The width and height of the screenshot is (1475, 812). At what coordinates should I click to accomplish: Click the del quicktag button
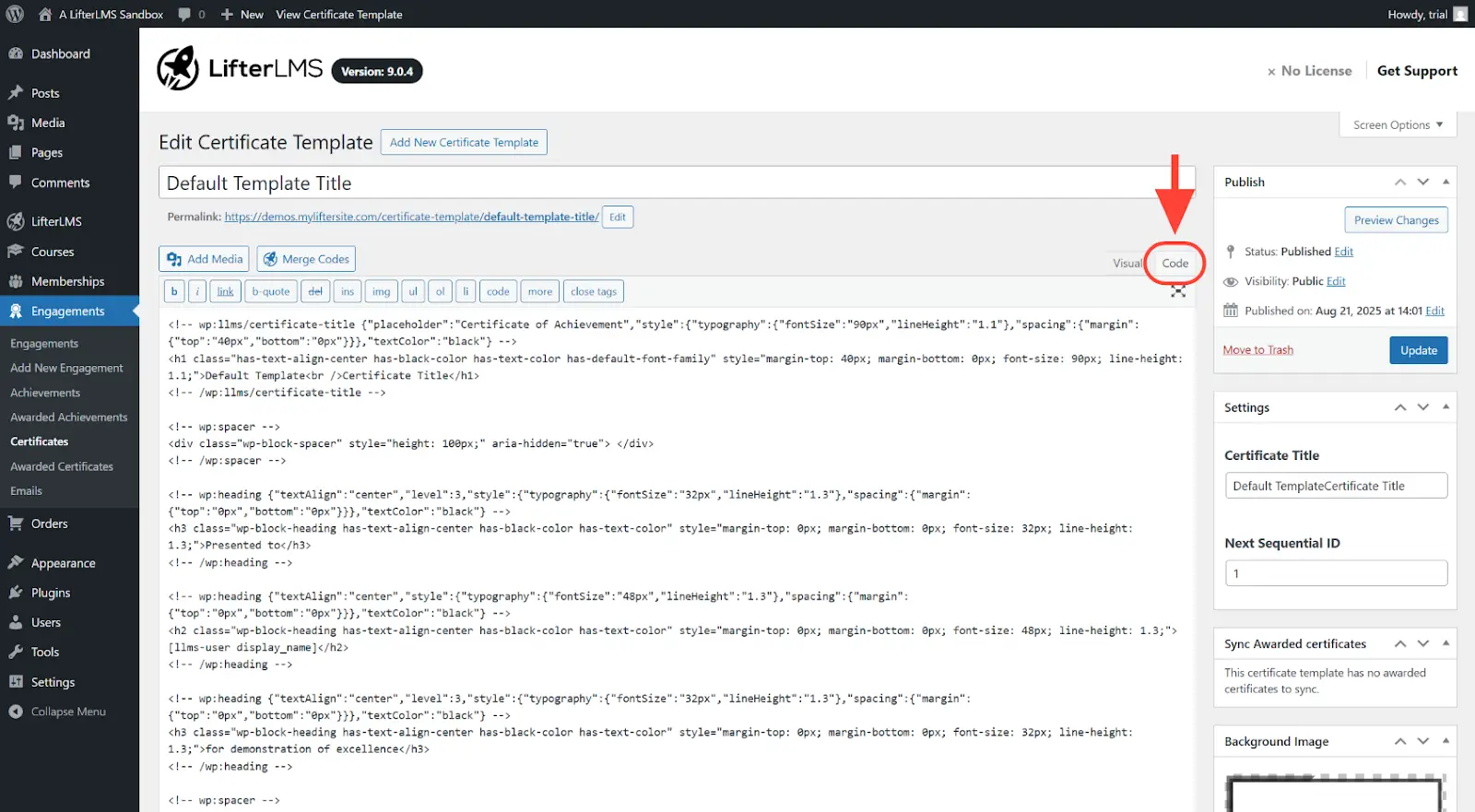tap(315, 291)
